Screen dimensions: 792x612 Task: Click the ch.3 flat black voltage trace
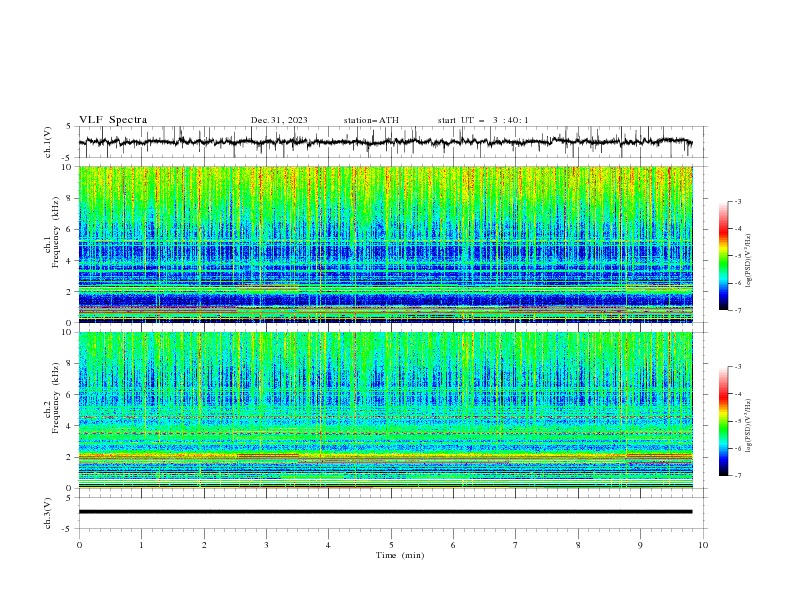tap(386, 512)
